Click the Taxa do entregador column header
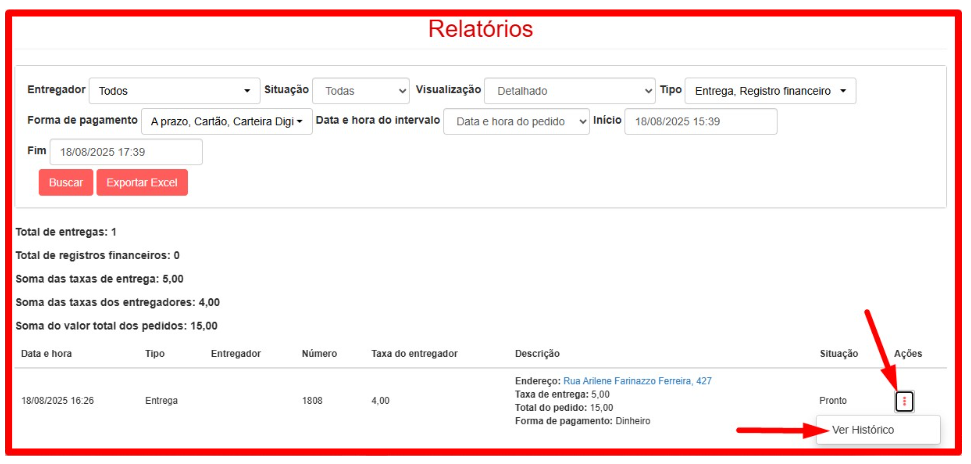This screenshot has height=464, width=971. 414,354
